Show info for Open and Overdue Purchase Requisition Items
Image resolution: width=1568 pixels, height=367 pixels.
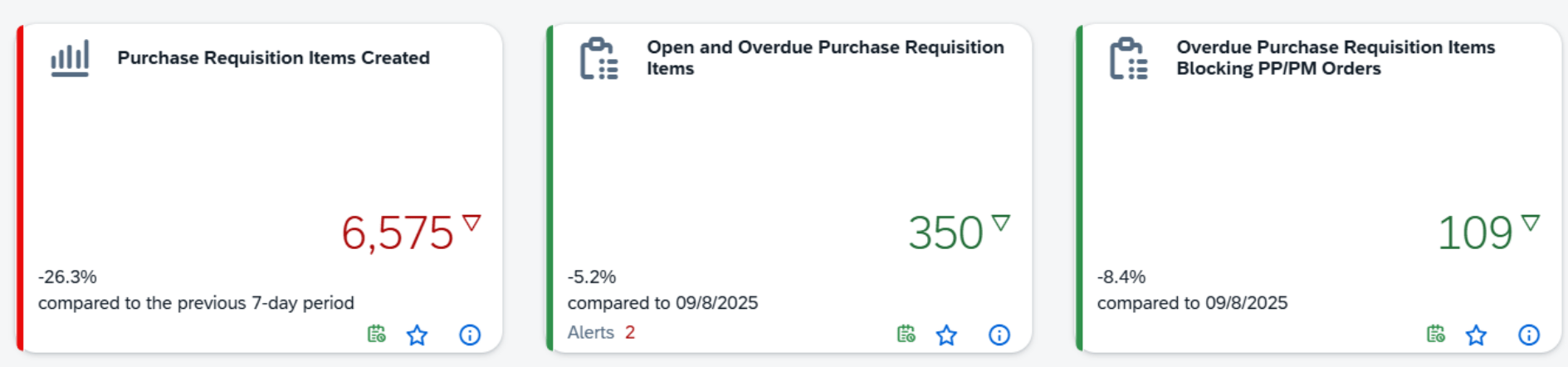[999, 335]
